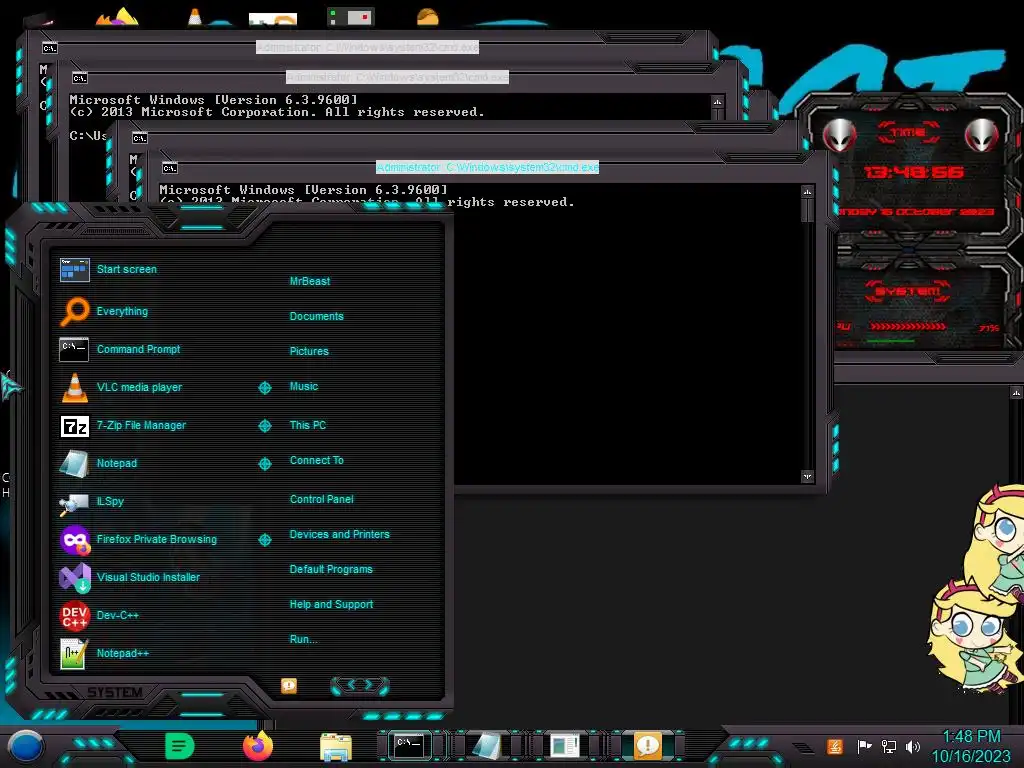Open system menu icon of the second cmd window

coord(80,78)
